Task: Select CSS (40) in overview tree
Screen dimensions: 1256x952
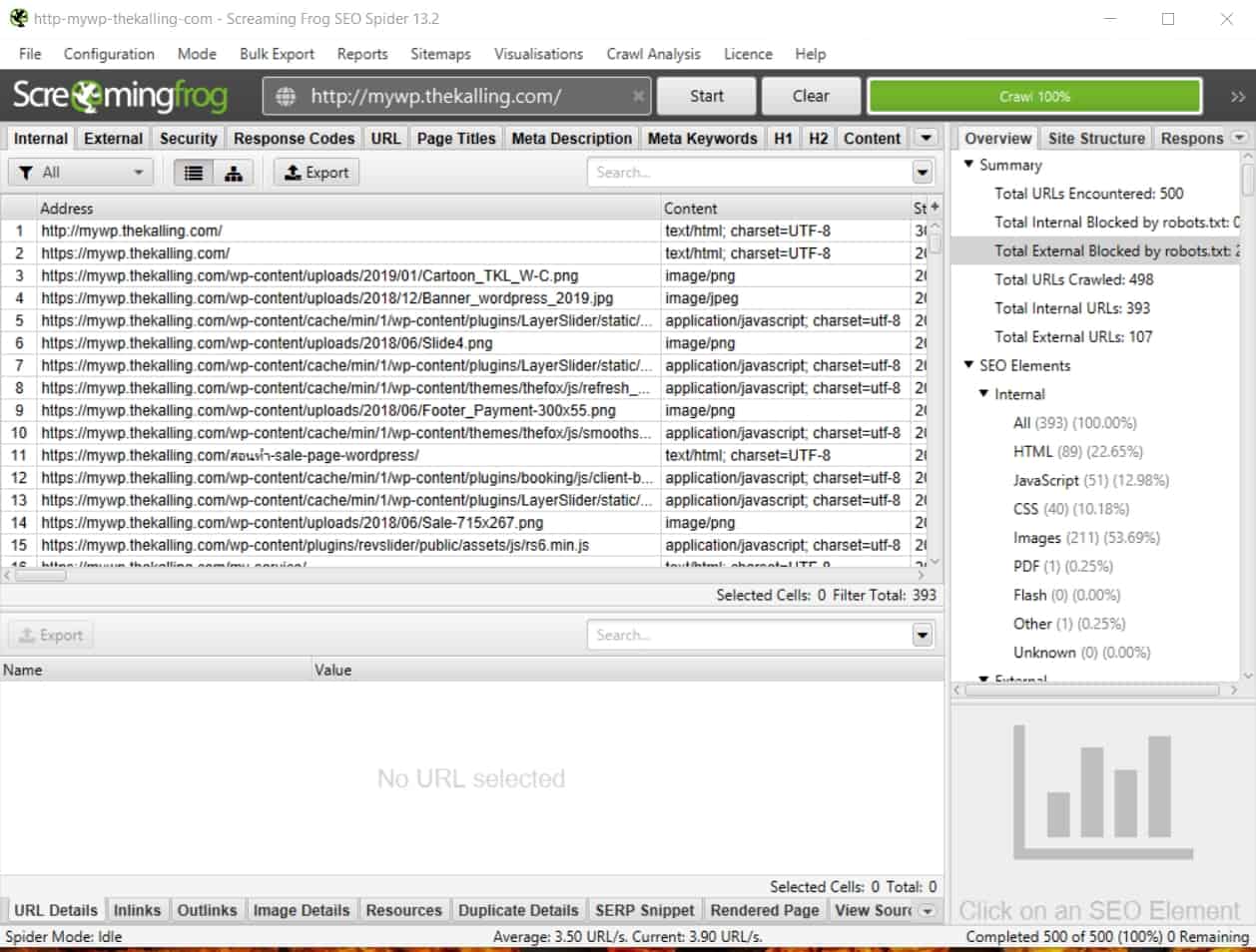Action: coord(1070,509)
